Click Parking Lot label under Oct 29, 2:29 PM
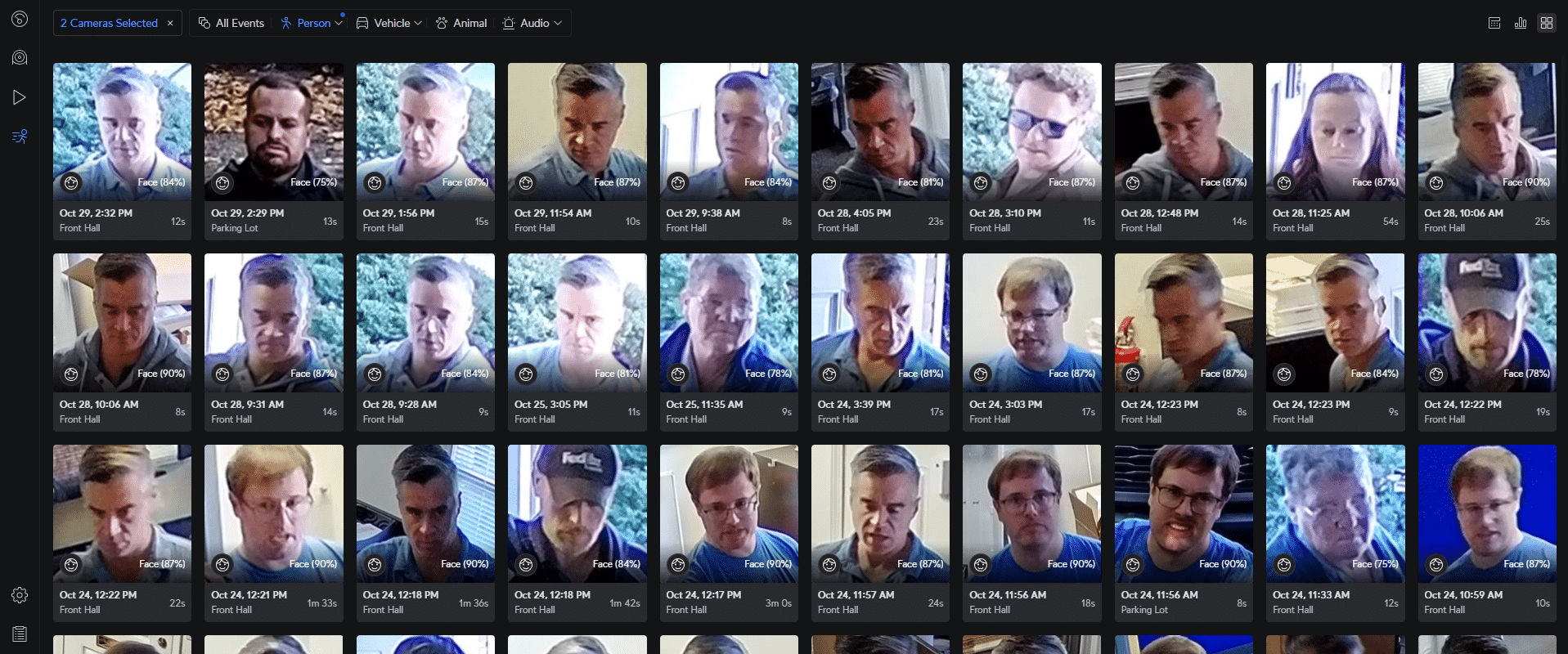Viewport: 1568px width, 654px height. pyautogui.click(x=235, y=228)
